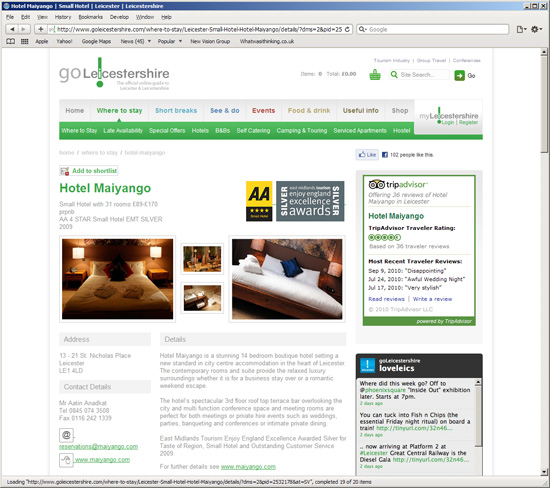Click the goLeicestershire site logo
The height and width of the screenshot is (488, 550).
point(114,74)
